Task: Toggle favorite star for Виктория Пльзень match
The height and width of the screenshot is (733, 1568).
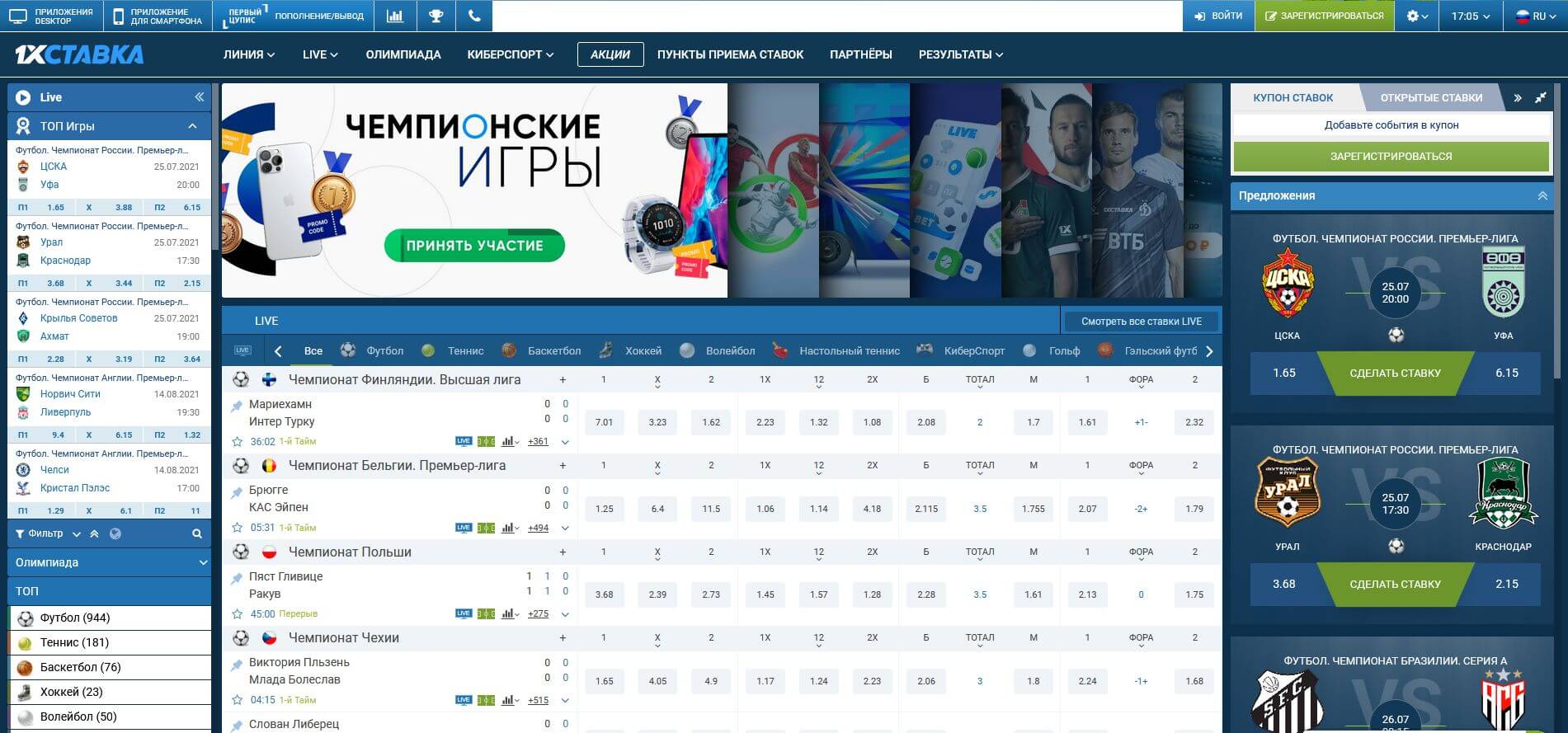Action: tap(238, 700)
